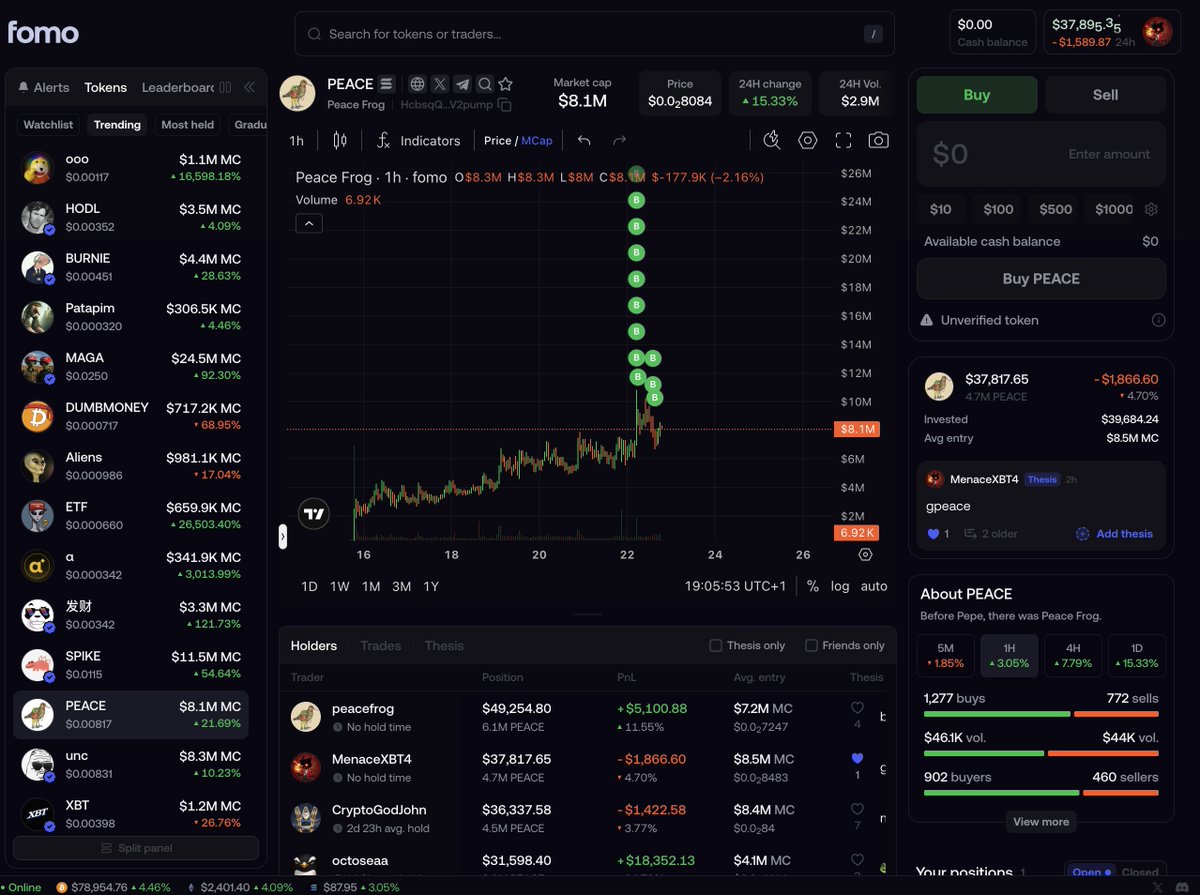Open the 19:05:53 UTC+1 timezone menu
This screenshot has height=895, width=1200.
click(735, 586)
